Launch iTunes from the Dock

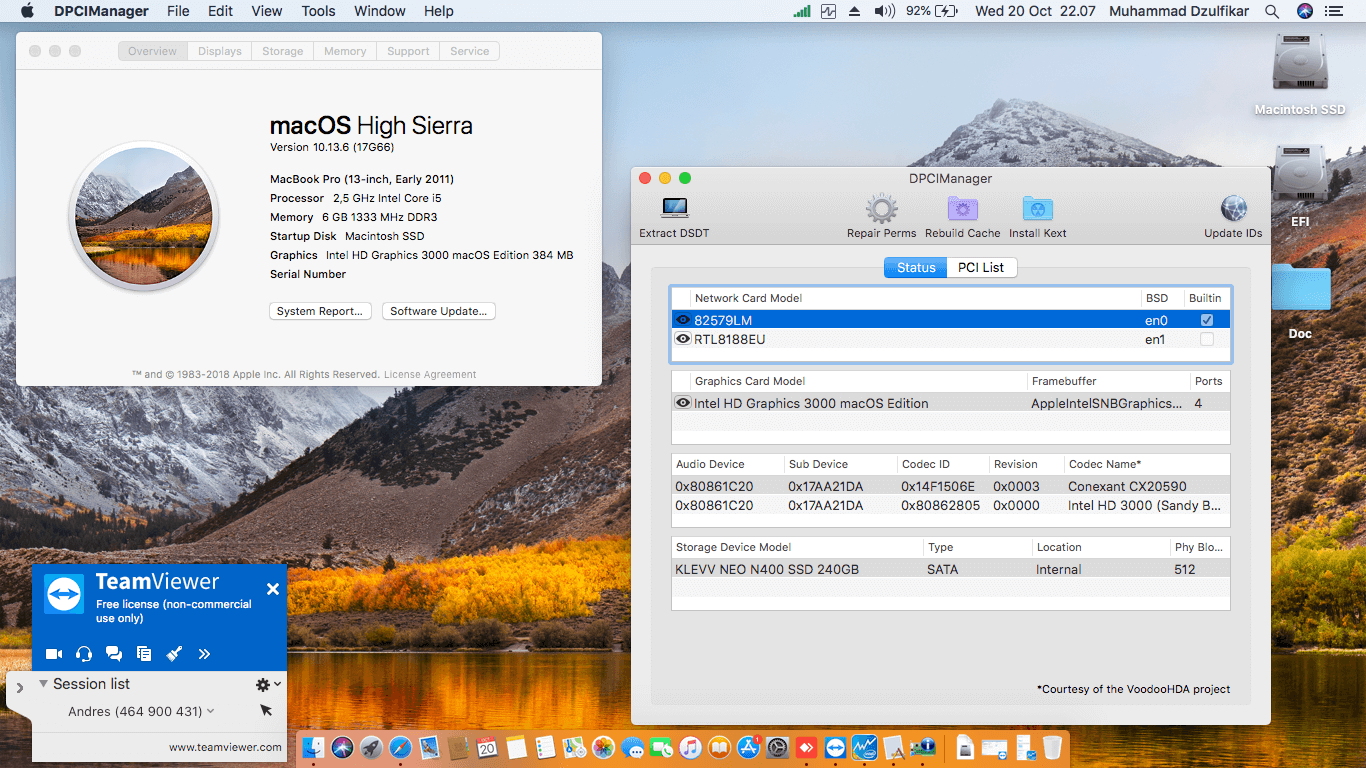(690, 747)
